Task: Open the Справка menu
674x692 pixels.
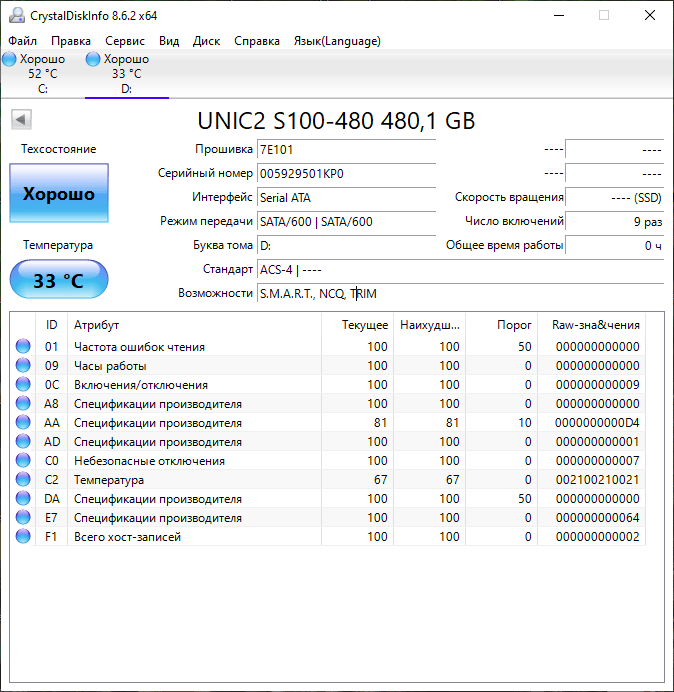Action: (256, 41)
